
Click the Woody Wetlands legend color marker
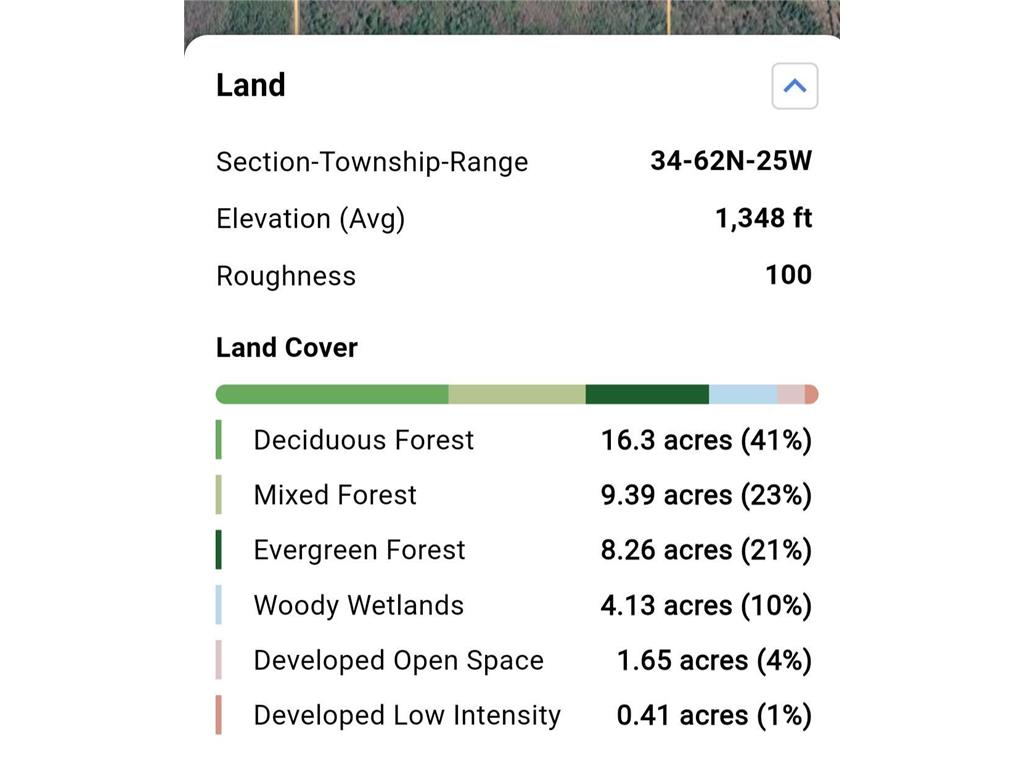(x=219, y=605)
